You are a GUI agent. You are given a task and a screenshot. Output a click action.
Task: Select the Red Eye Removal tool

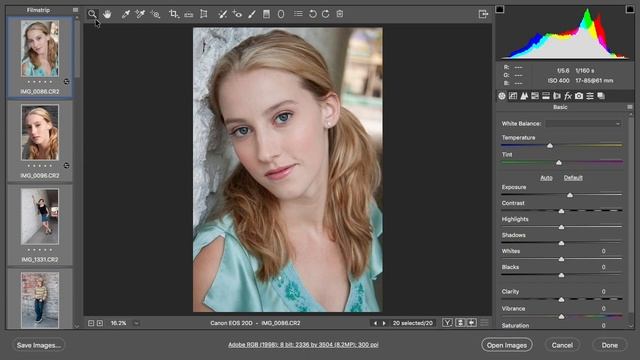[x=237, y=14]
